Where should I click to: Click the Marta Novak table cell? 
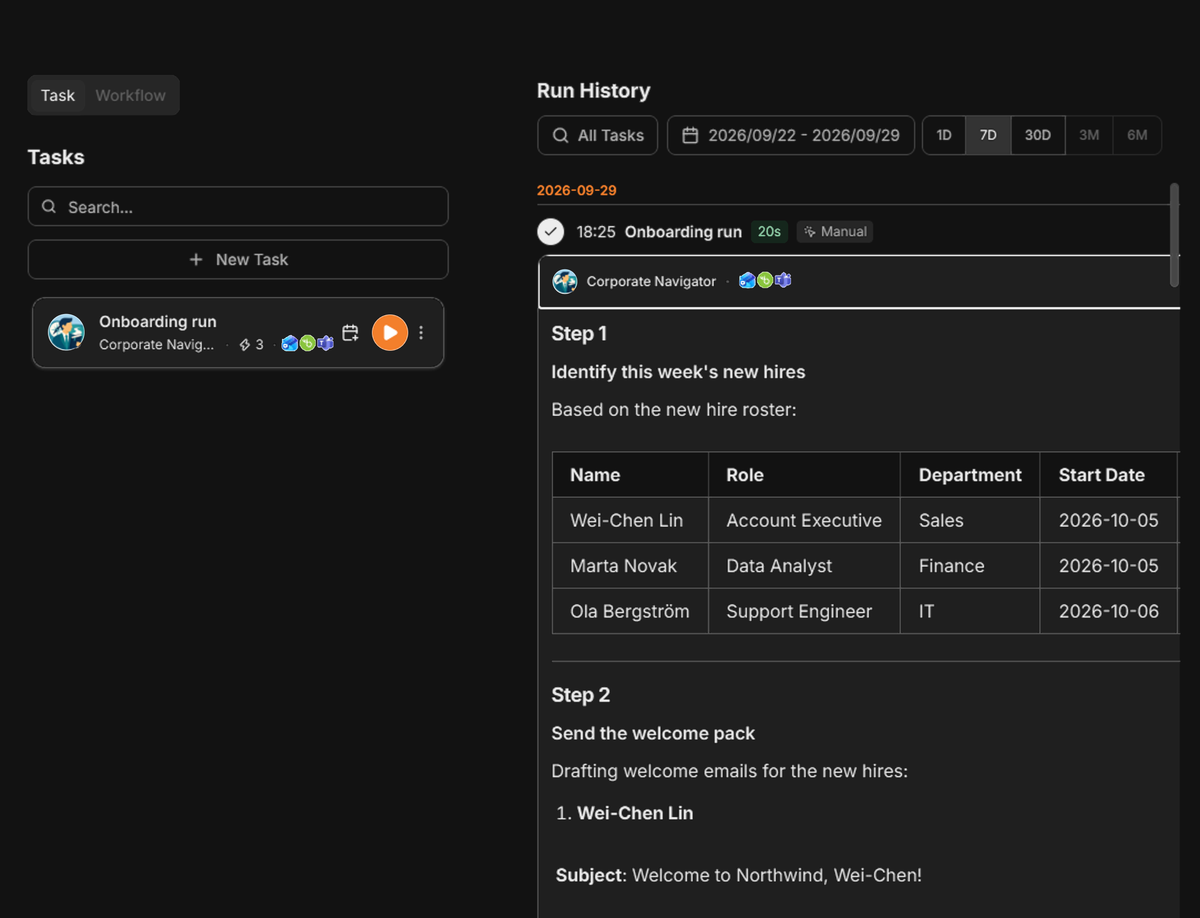coord(630,566)
